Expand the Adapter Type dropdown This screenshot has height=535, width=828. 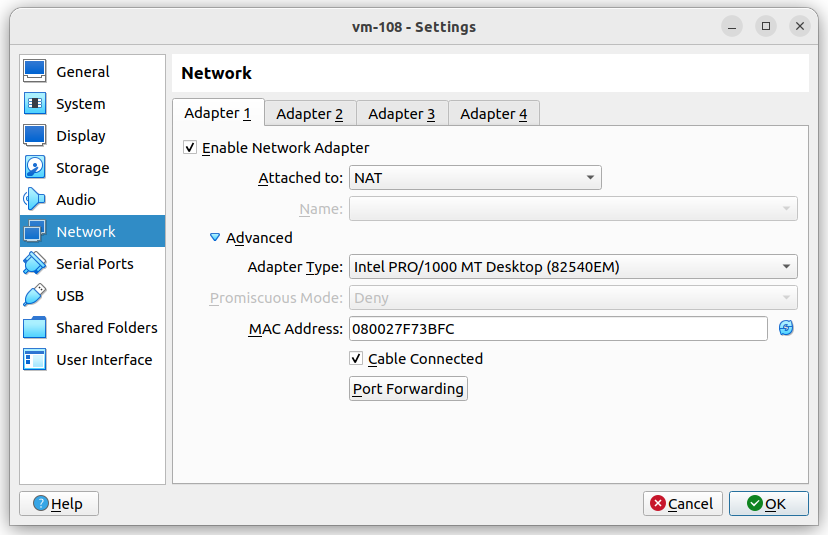coord(572,267)
